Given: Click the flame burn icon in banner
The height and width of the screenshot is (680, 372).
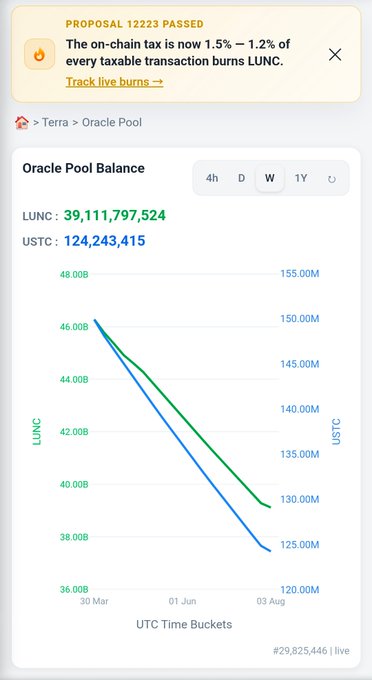Looking at the screenshot, I should tap(39, 54).
